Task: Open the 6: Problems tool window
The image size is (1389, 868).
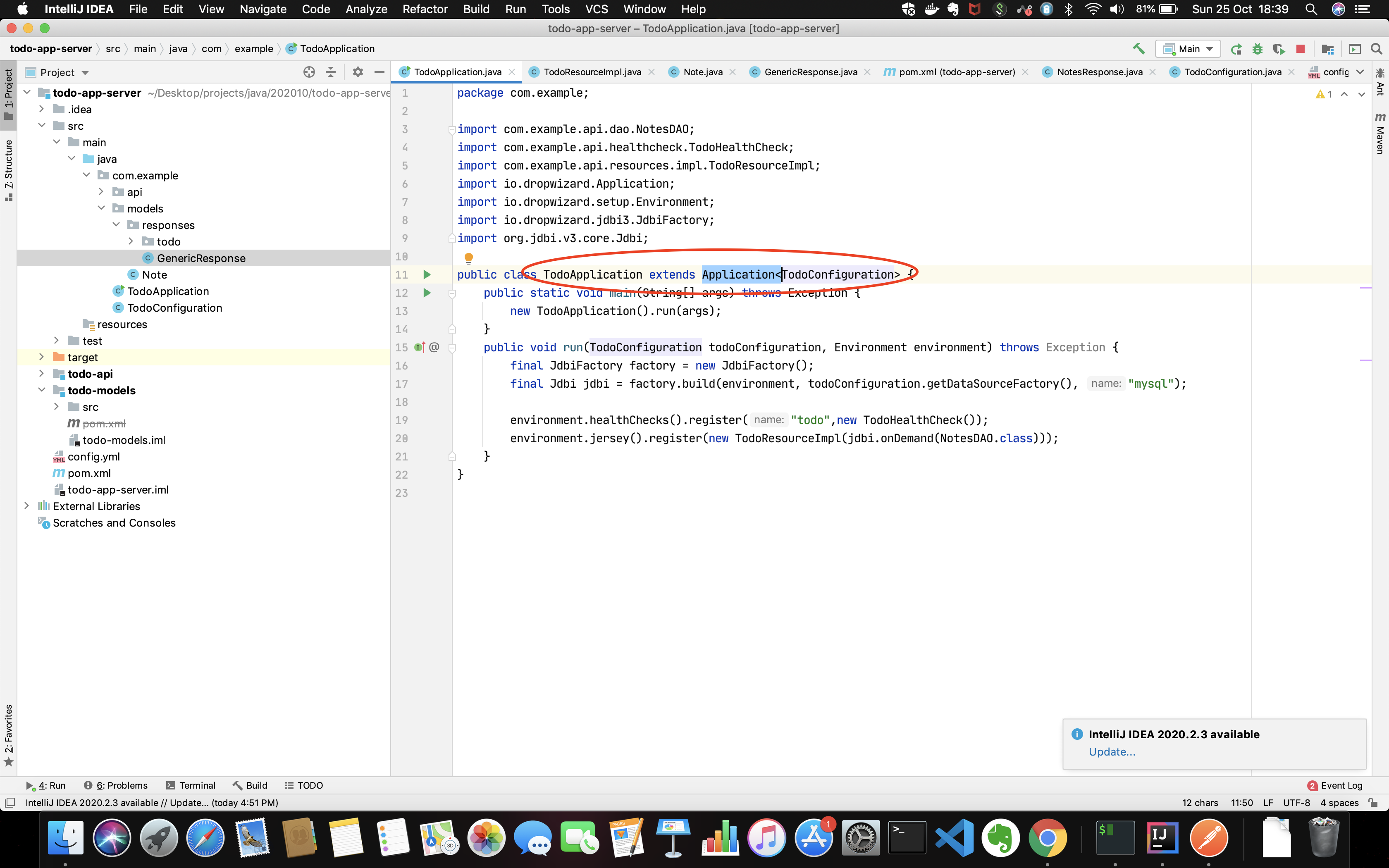Action: click(115, 785)
